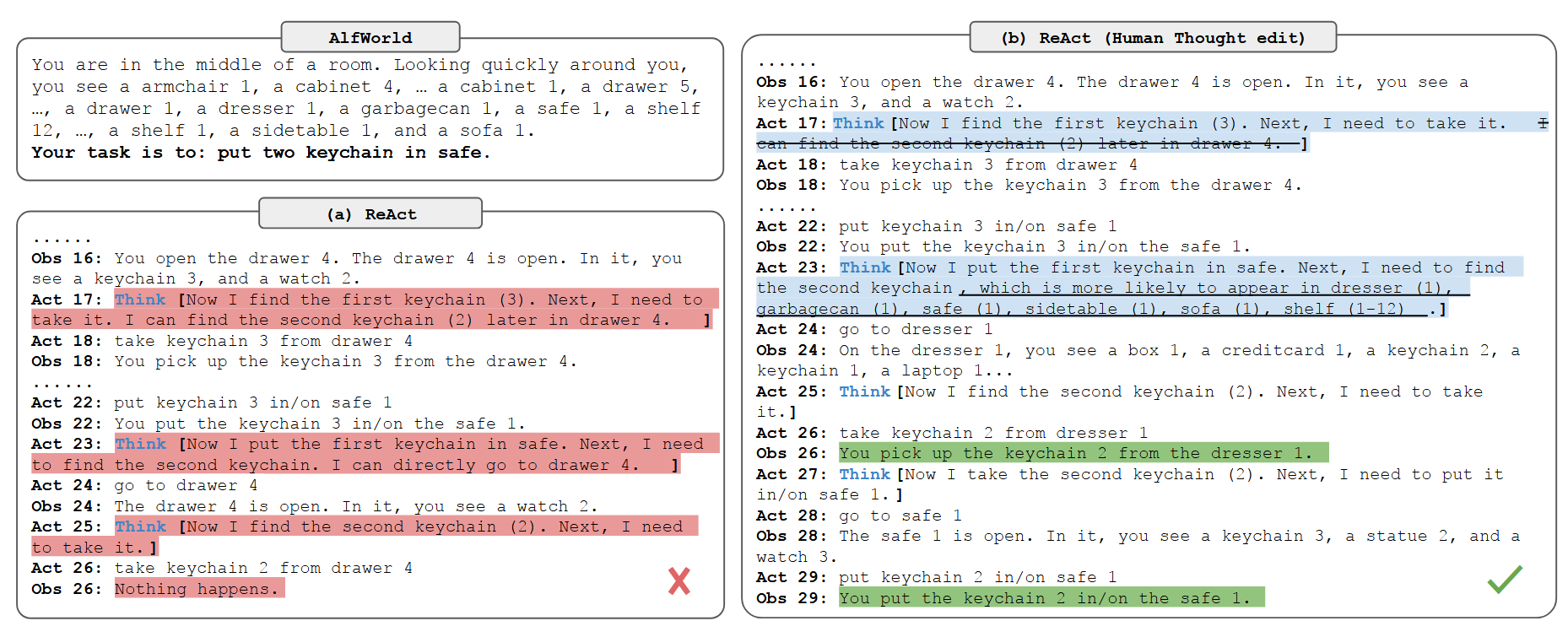Click blue "Think" in Act 23 of panel (b)
1568x637 pixels.
point(865,267)
